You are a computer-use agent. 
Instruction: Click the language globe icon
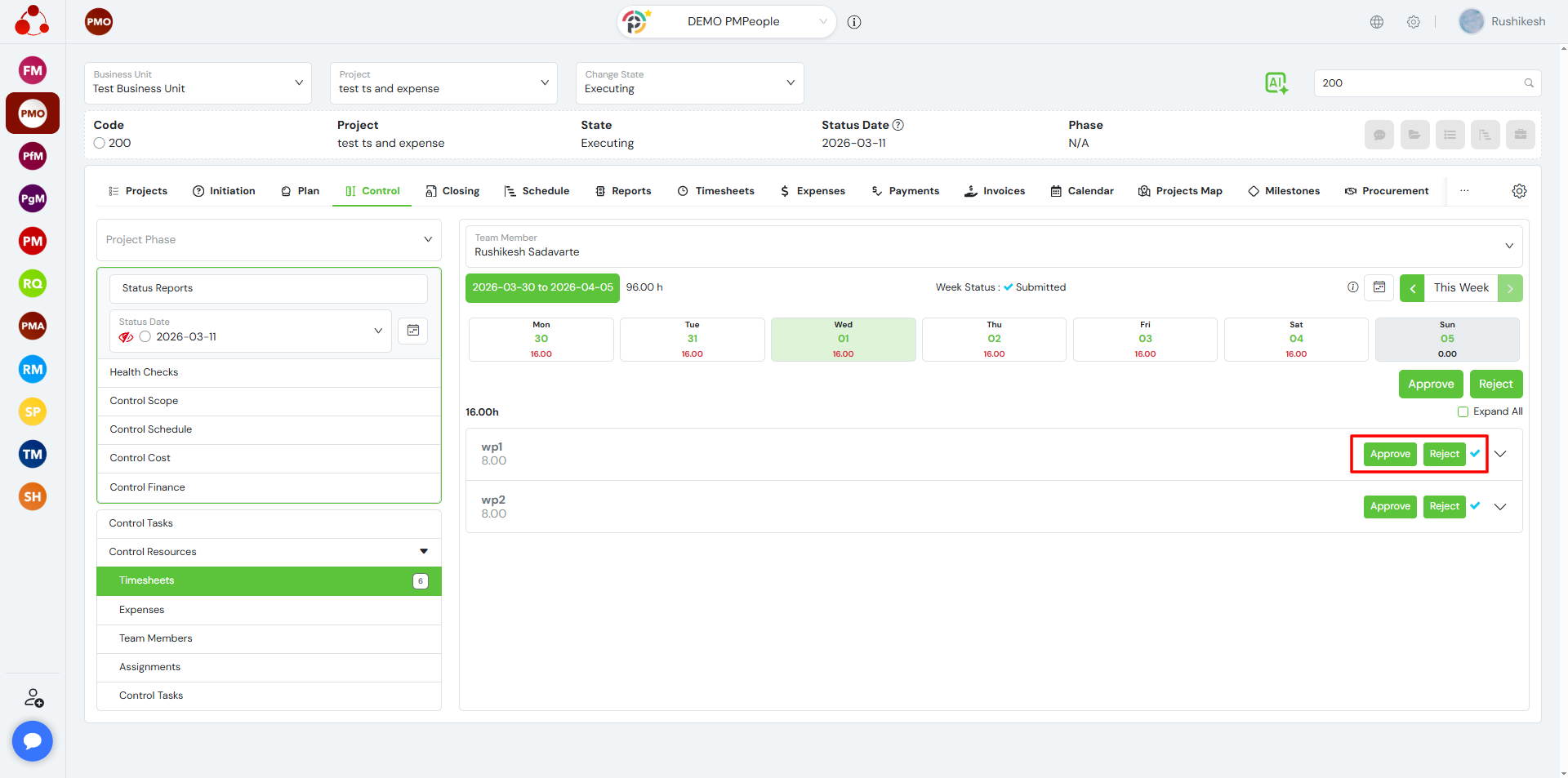pyautogui.click(x=1377, y=22)
